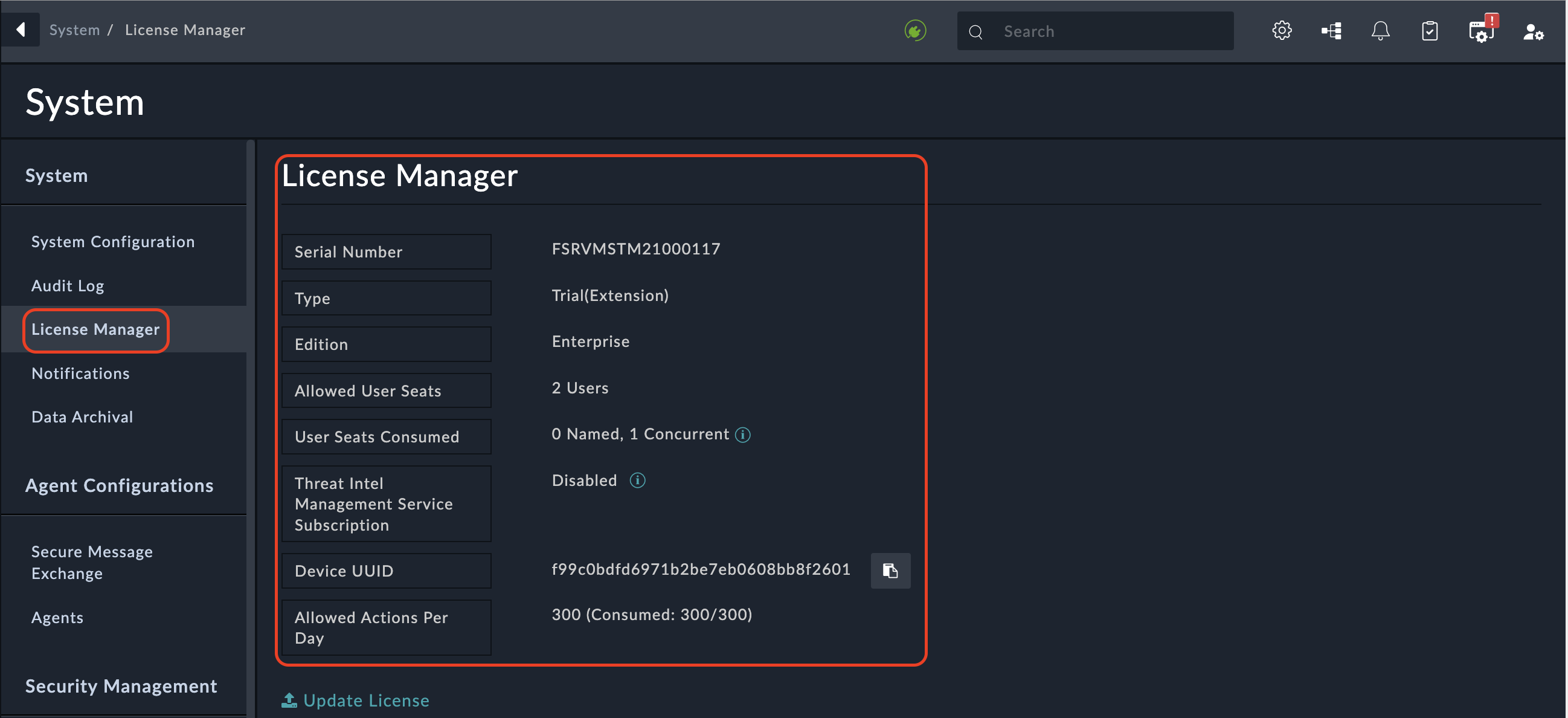Select the Data Archival menu item
The width and height of the screenshot is (1568, 718).
point(83,416)
